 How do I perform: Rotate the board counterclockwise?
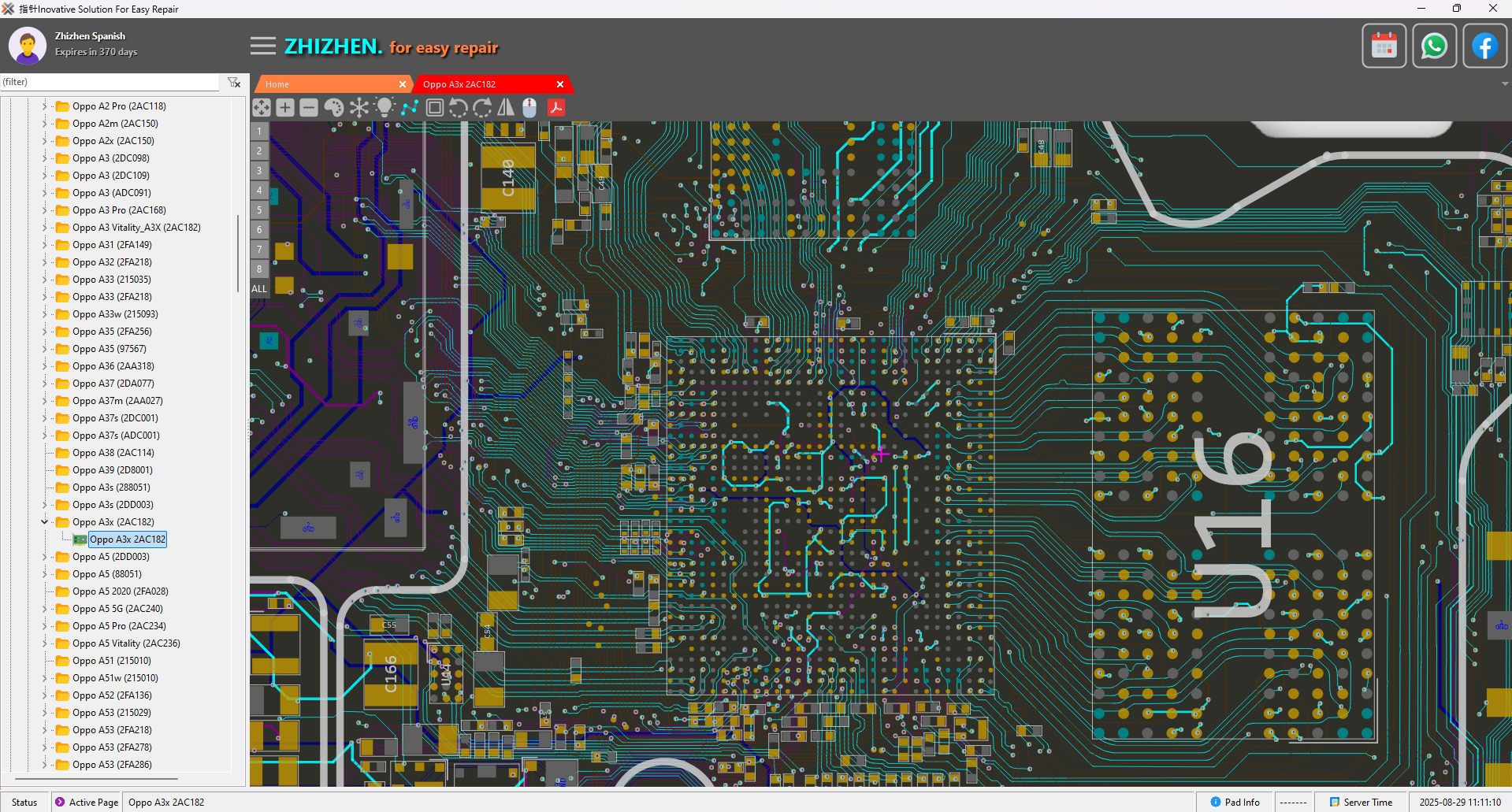pos(458,108)
